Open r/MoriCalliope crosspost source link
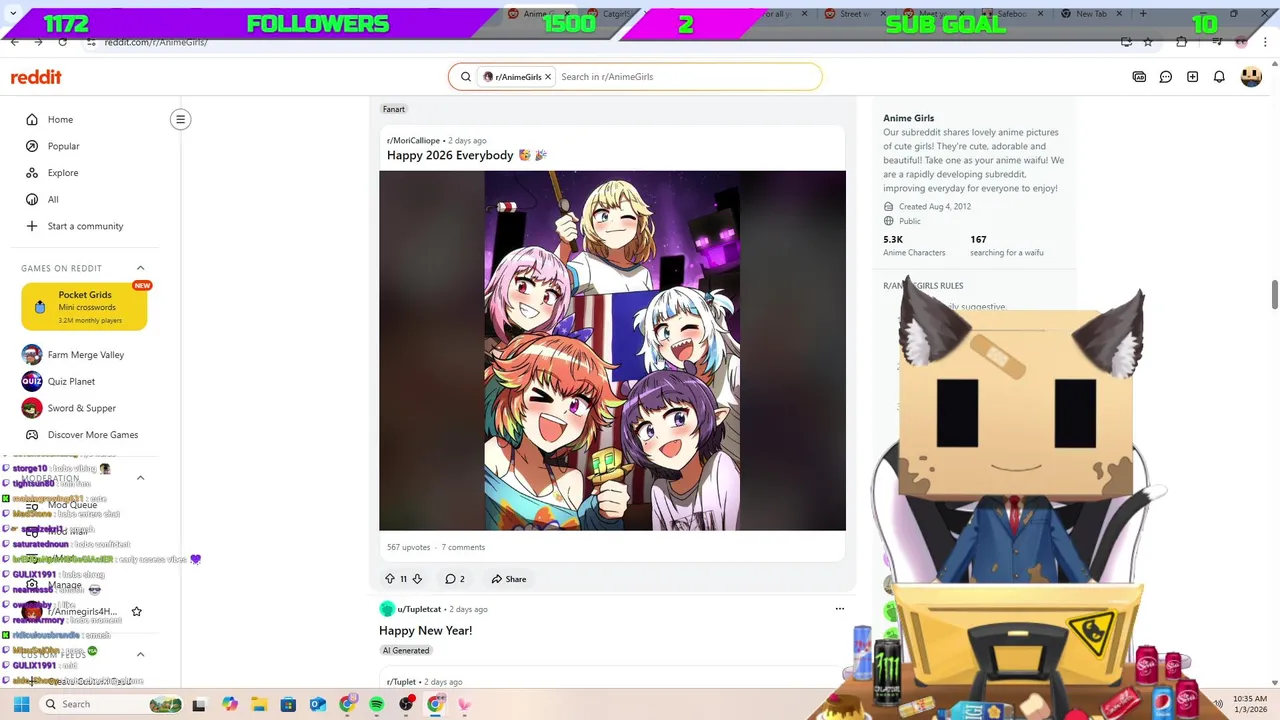 [413, 141]
